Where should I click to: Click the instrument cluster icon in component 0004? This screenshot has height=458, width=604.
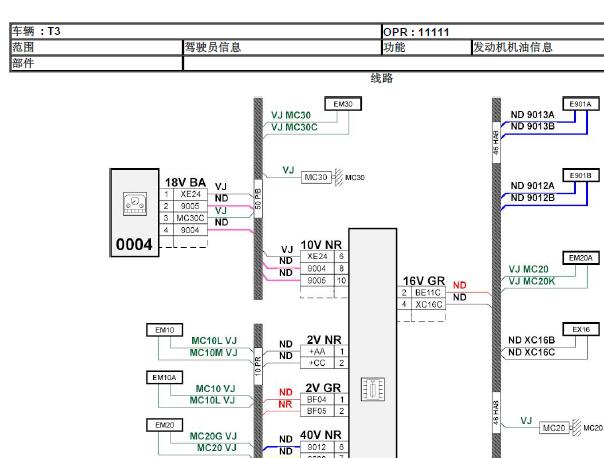click(x=135, y=203)
